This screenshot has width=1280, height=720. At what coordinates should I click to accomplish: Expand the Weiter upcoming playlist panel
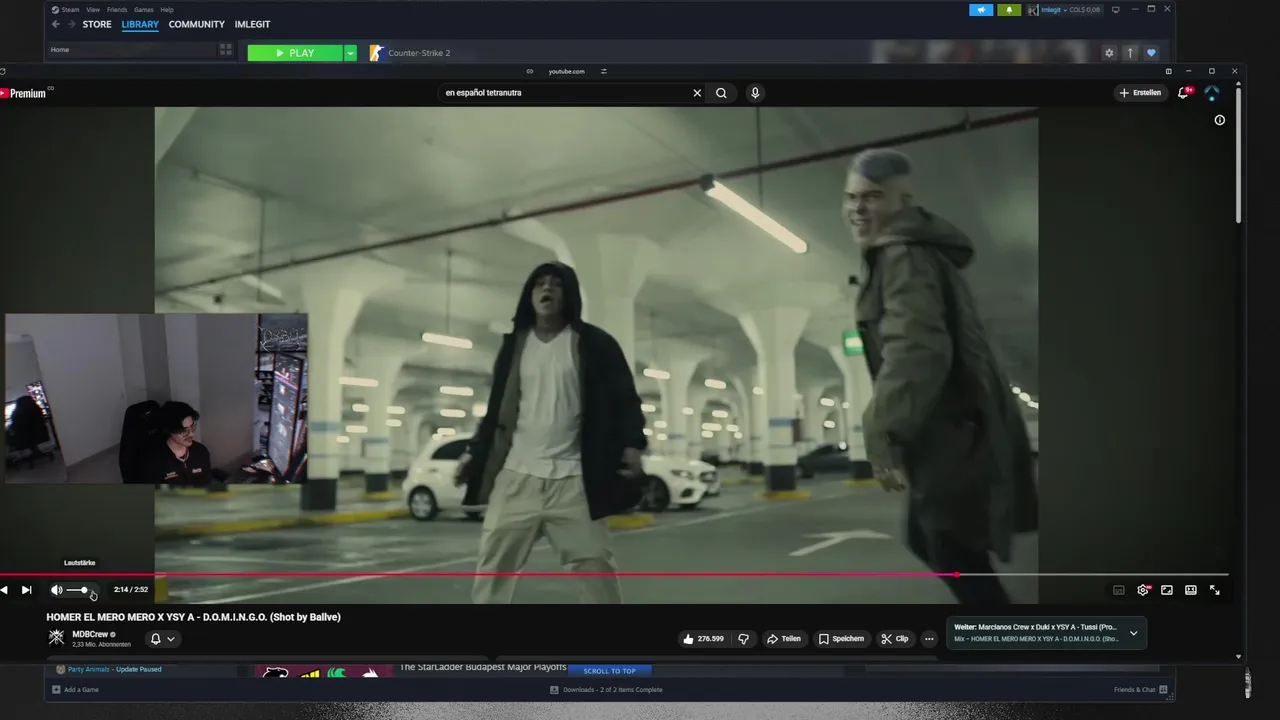coord(1133,633)
